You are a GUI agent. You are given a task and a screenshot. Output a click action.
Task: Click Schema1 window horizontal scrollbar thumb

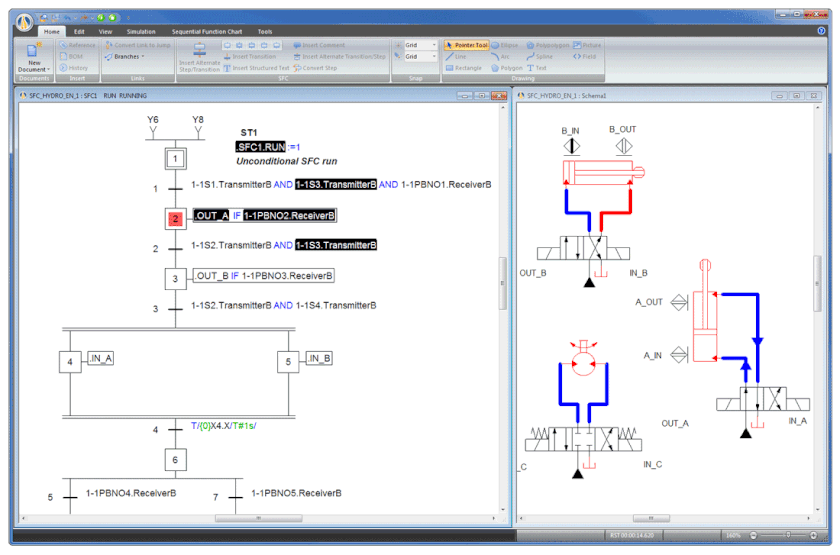(x=651, y=518)
